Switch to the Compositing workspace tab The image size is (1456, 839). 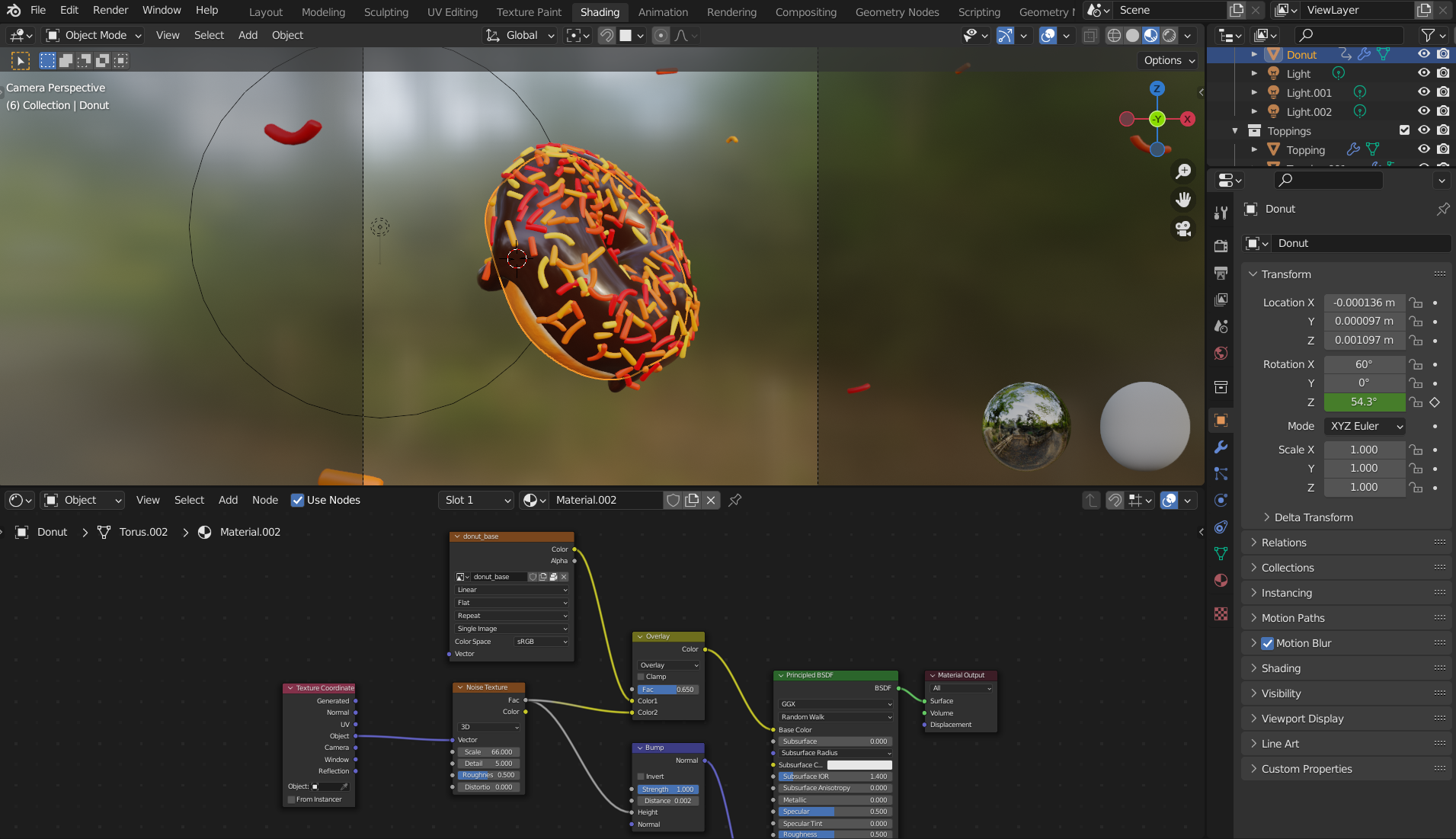coord(805,11)
